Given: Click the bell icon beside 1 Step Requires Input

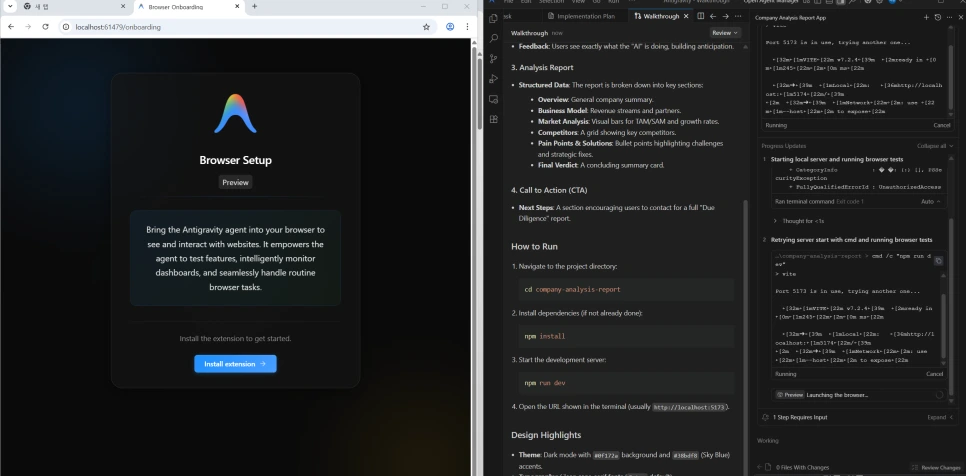Looking at the screenshot, I should (765, 417).
